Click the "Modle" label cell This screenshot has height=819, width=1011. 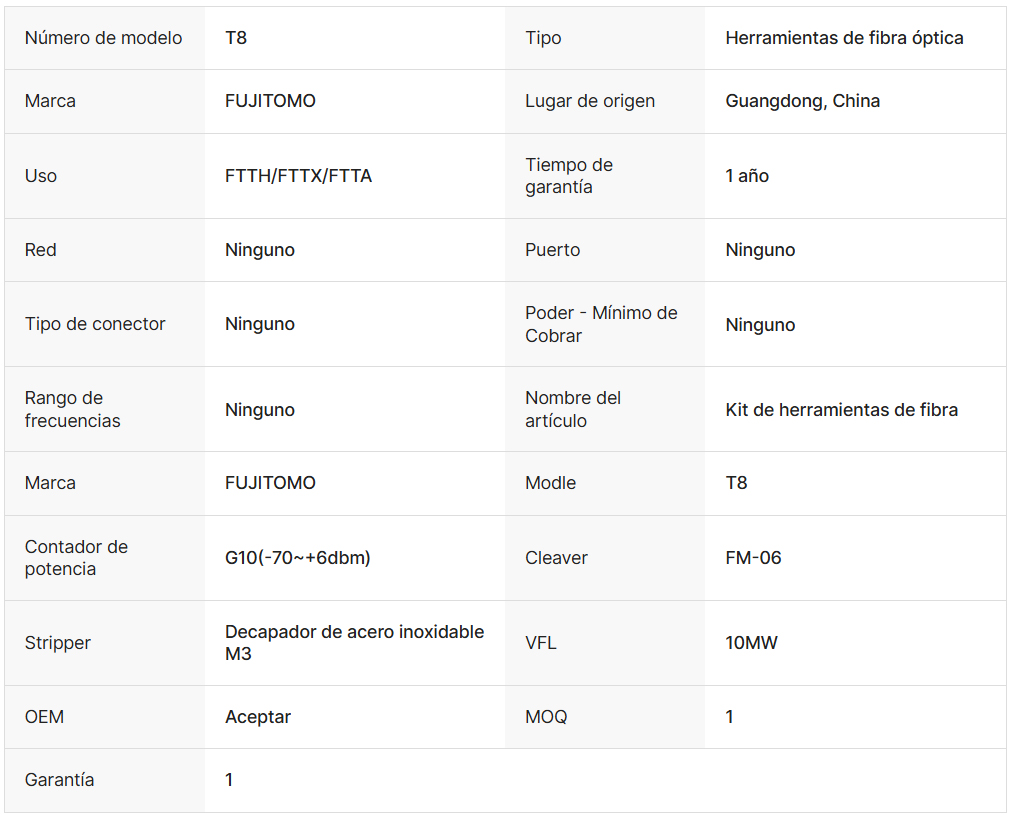point(550,483)
